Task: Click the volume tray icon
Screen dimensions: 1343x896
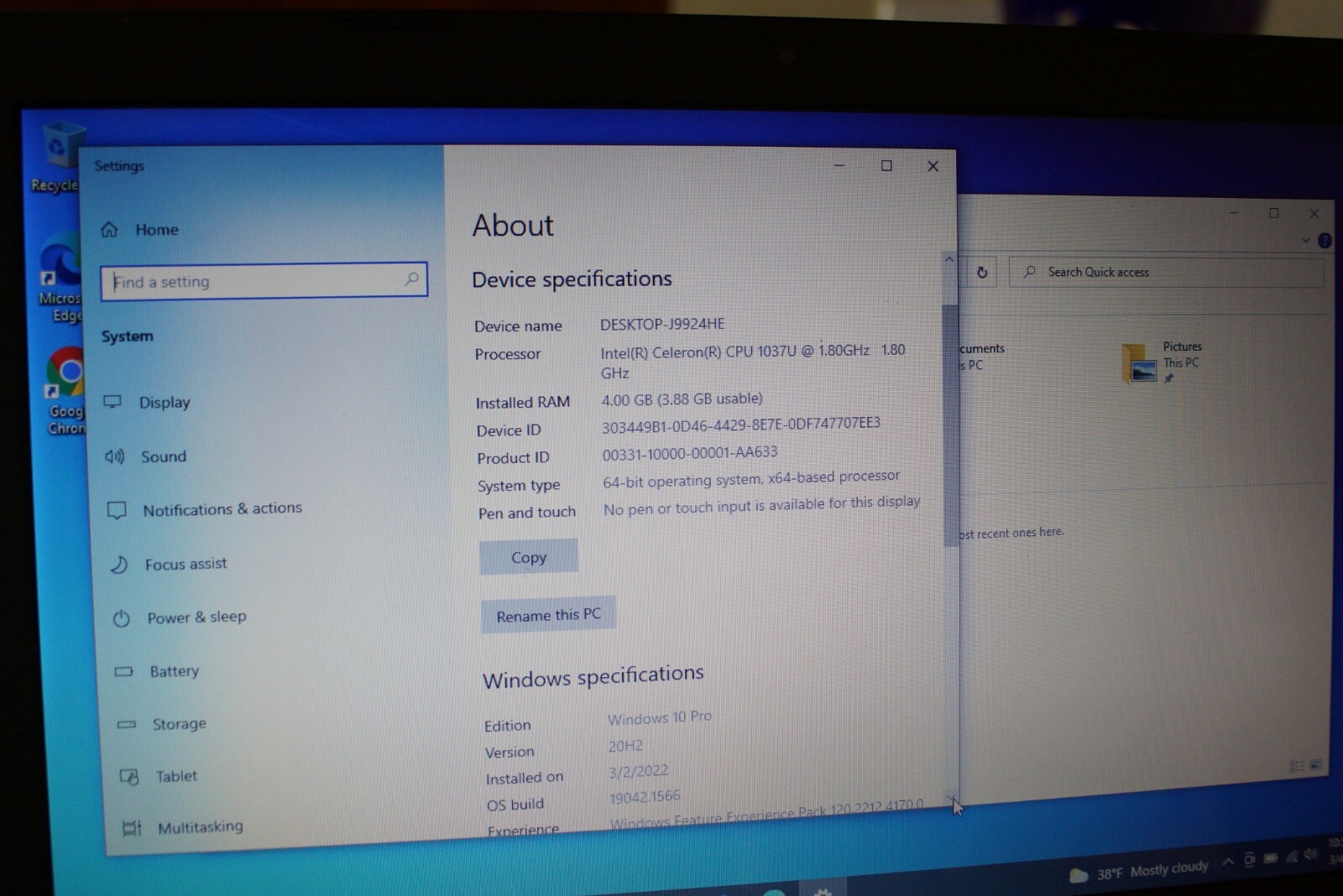Action: pyautogui.click(x=1311, y=853)
